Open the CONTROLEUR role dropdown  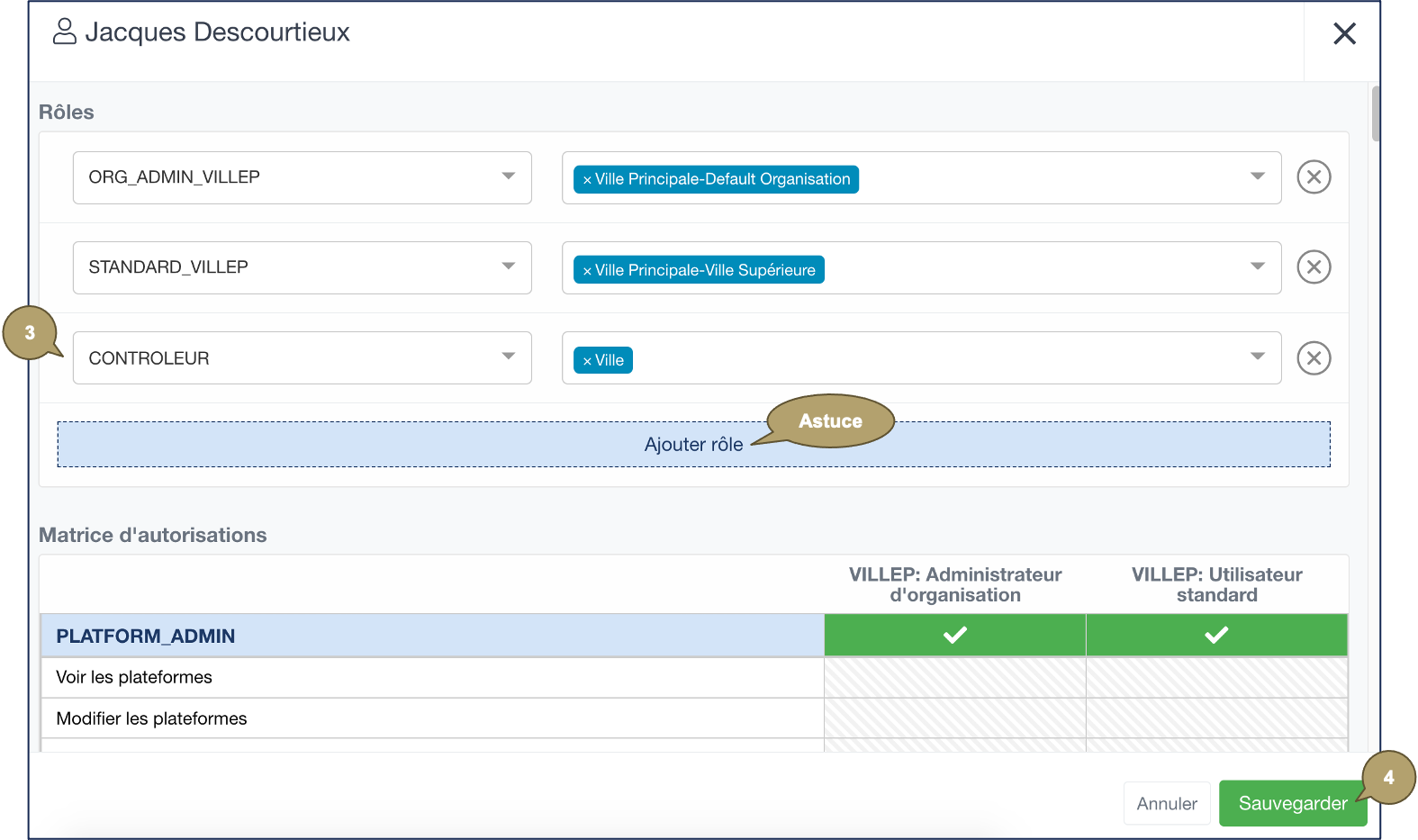click(x=302, y=357)
